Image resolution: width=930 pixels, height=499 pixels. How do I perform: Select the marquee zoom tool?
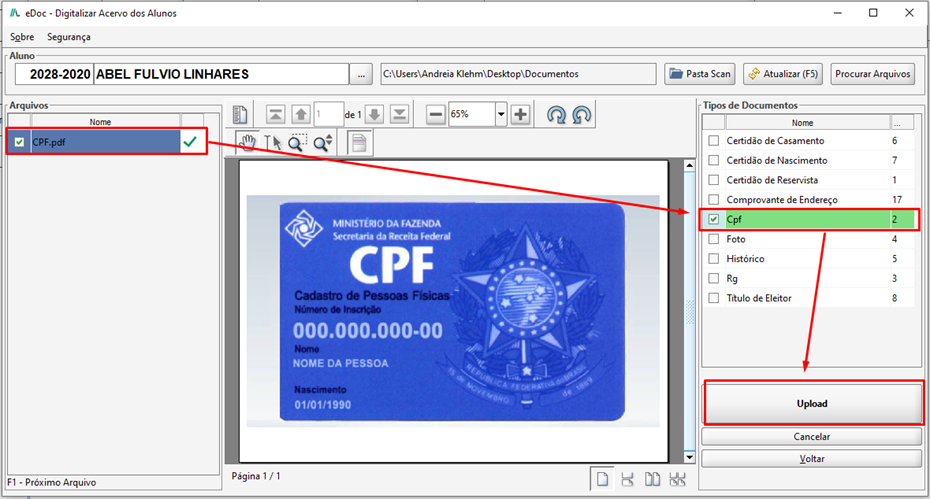tap(298, 143)
